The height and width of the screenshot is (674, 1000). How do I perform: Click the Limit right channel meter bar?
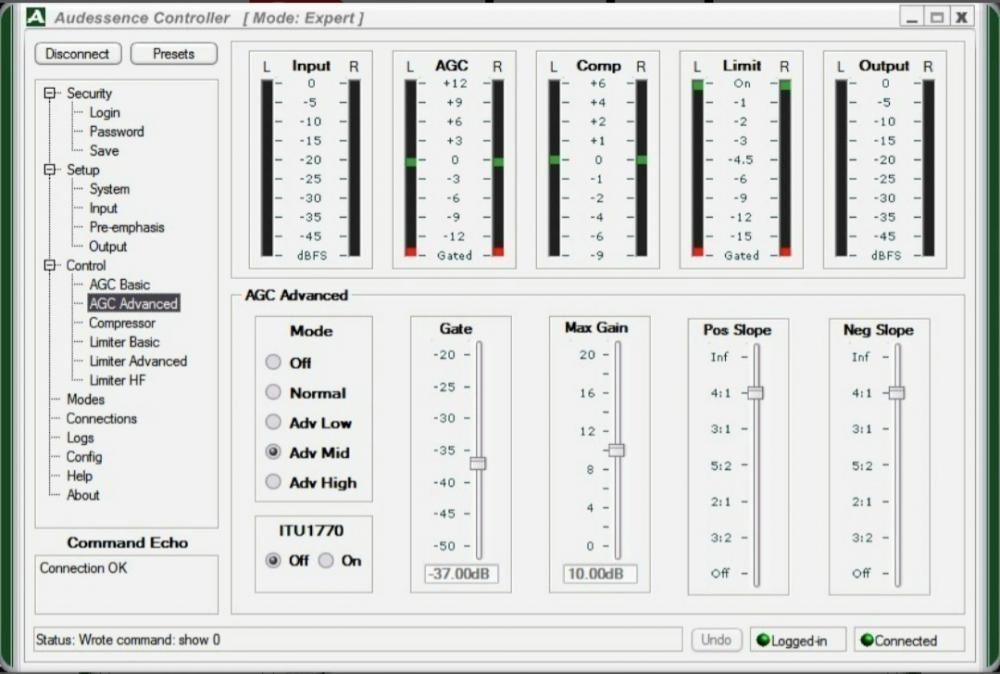pos(785,168)
